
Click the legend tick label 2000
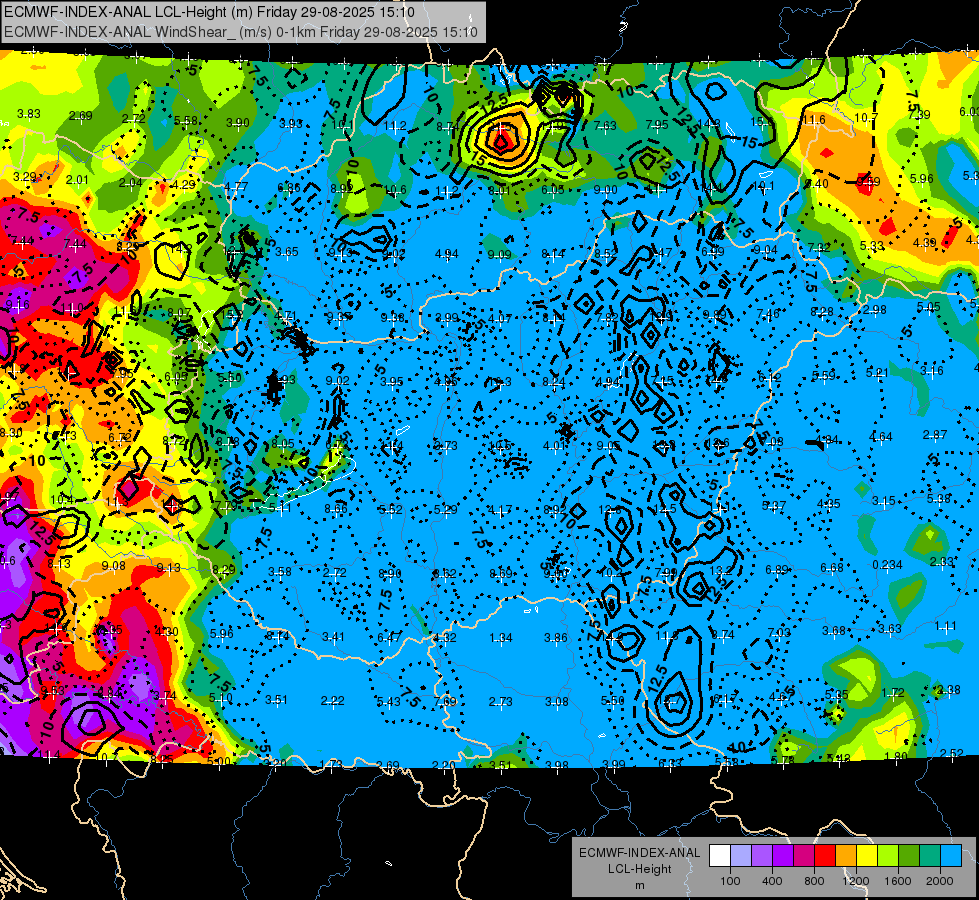[x=940, y=881]
